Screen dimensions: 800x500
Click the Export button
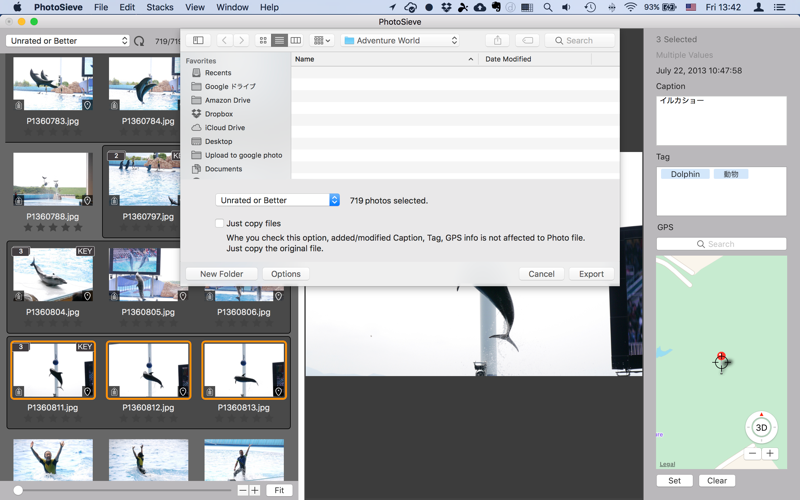[x=591, y=274]
